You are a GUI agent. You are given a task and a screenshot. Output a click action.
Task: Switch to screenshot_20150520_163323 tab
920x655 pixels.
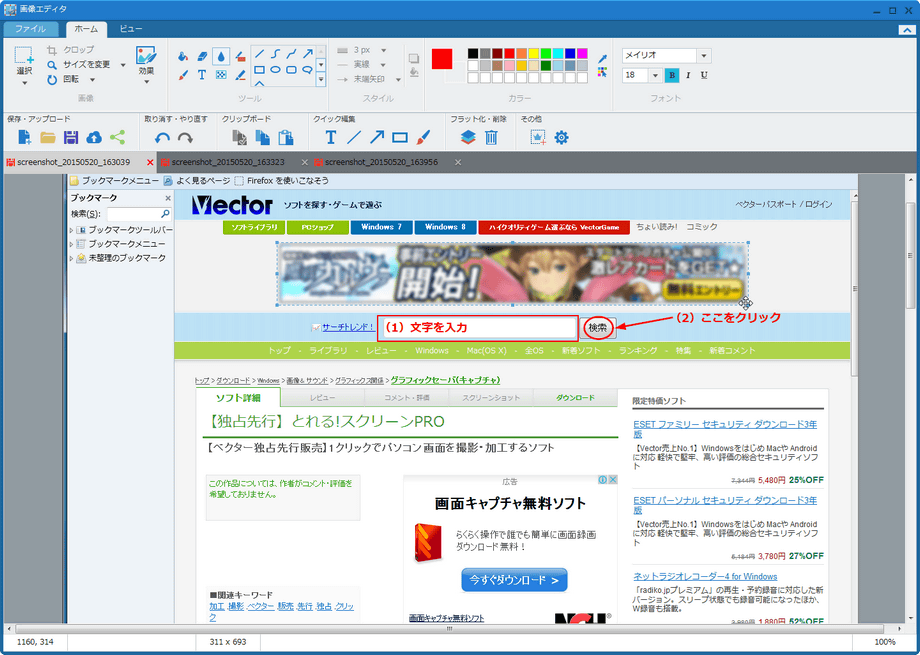(x=228, y=162)
